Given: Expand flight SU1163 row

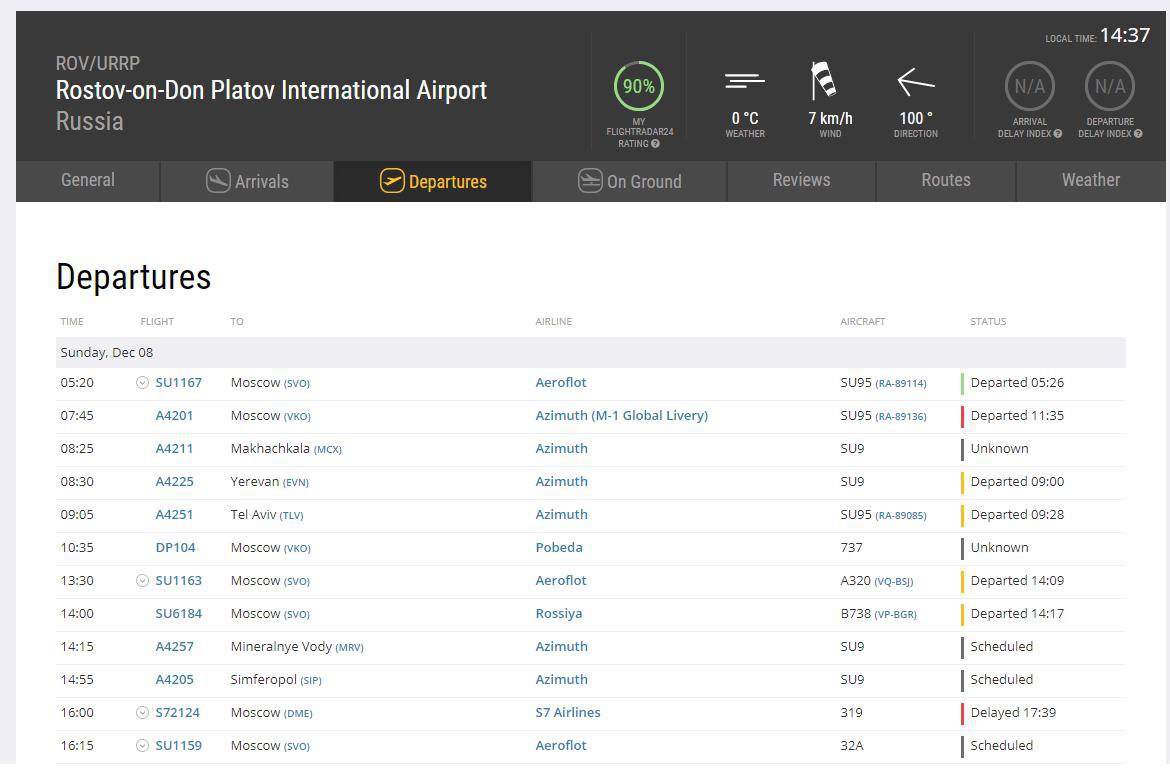Looking at the screenshot, I should point(143,580).
